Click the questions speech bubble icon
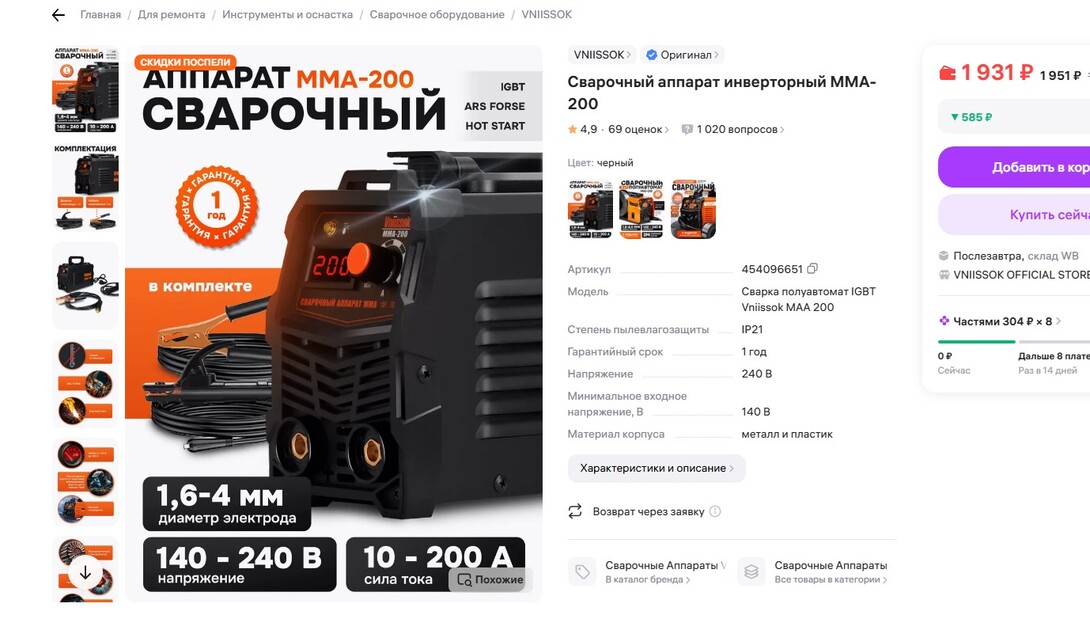 click(x=687, y=129)
